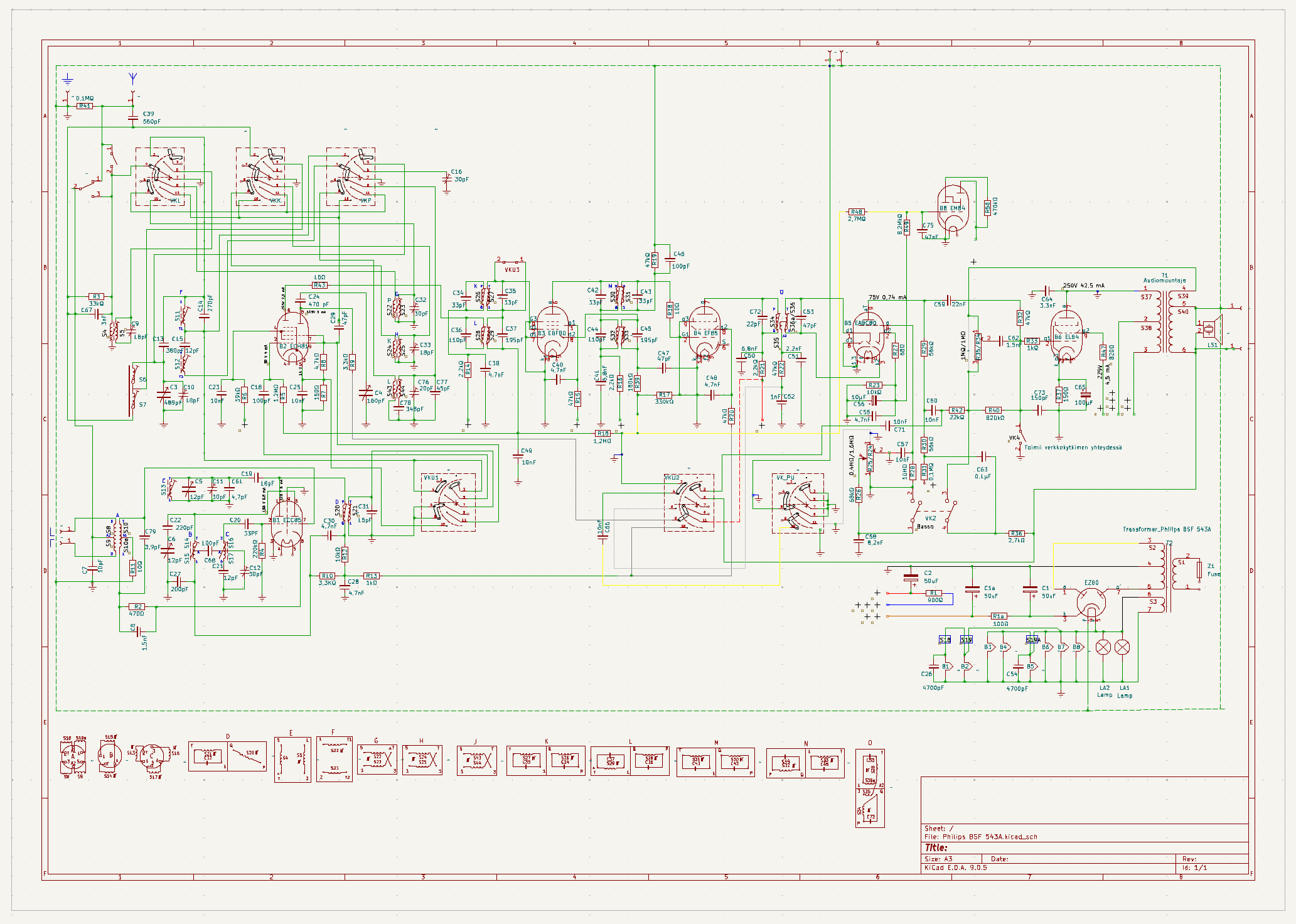Click the B8 EM84 tube symbol
This screenshot has height=924, width=1296.
tap(953, 208)
